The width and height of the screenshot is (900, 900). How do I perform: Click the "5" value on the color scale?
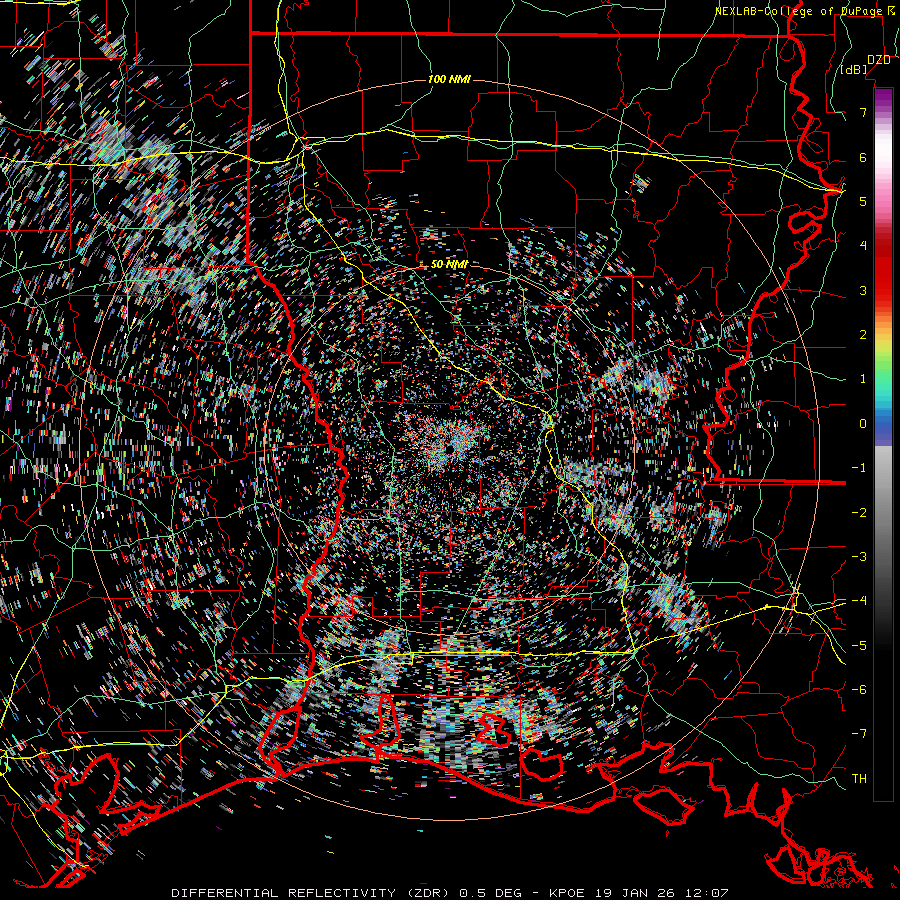point(863,201)
